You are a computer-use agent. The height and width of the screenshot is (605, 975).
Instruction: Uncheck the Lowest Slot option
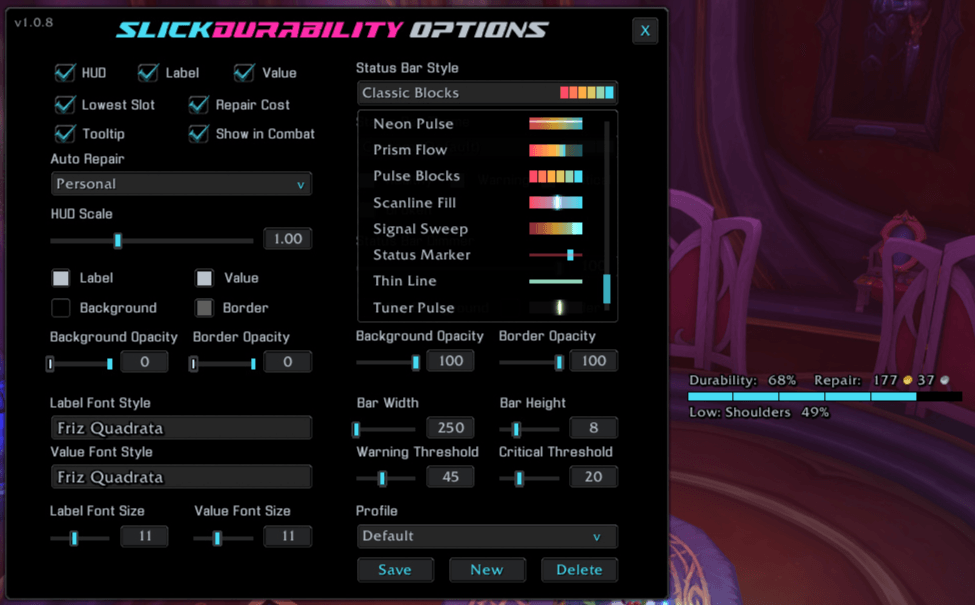[x=65, y=104]
